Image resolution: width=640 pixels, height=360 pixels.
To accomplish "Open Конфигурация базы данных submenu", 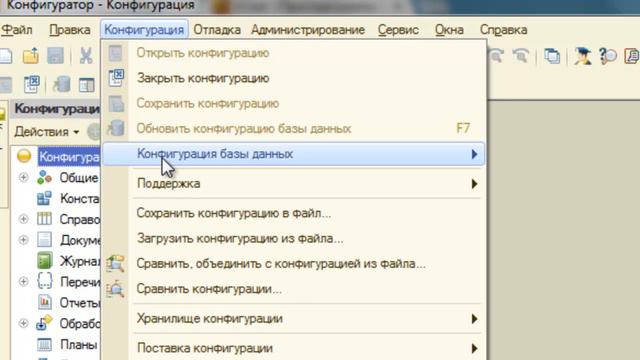I will pos(293,154).
